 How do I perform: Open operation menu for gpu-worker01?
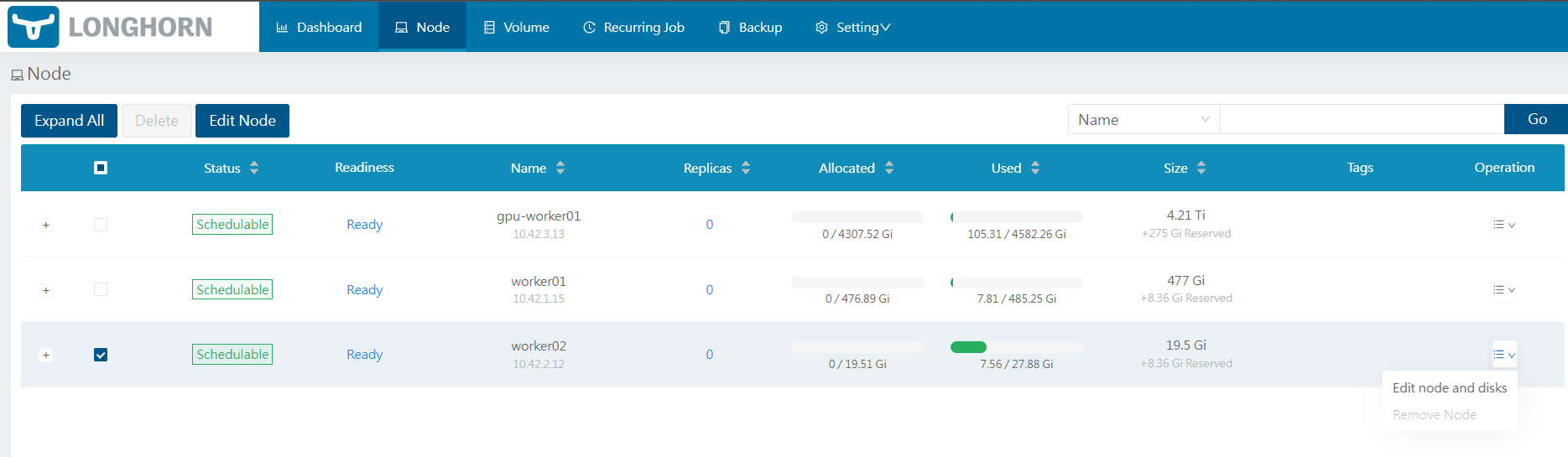coord(1504,225)
